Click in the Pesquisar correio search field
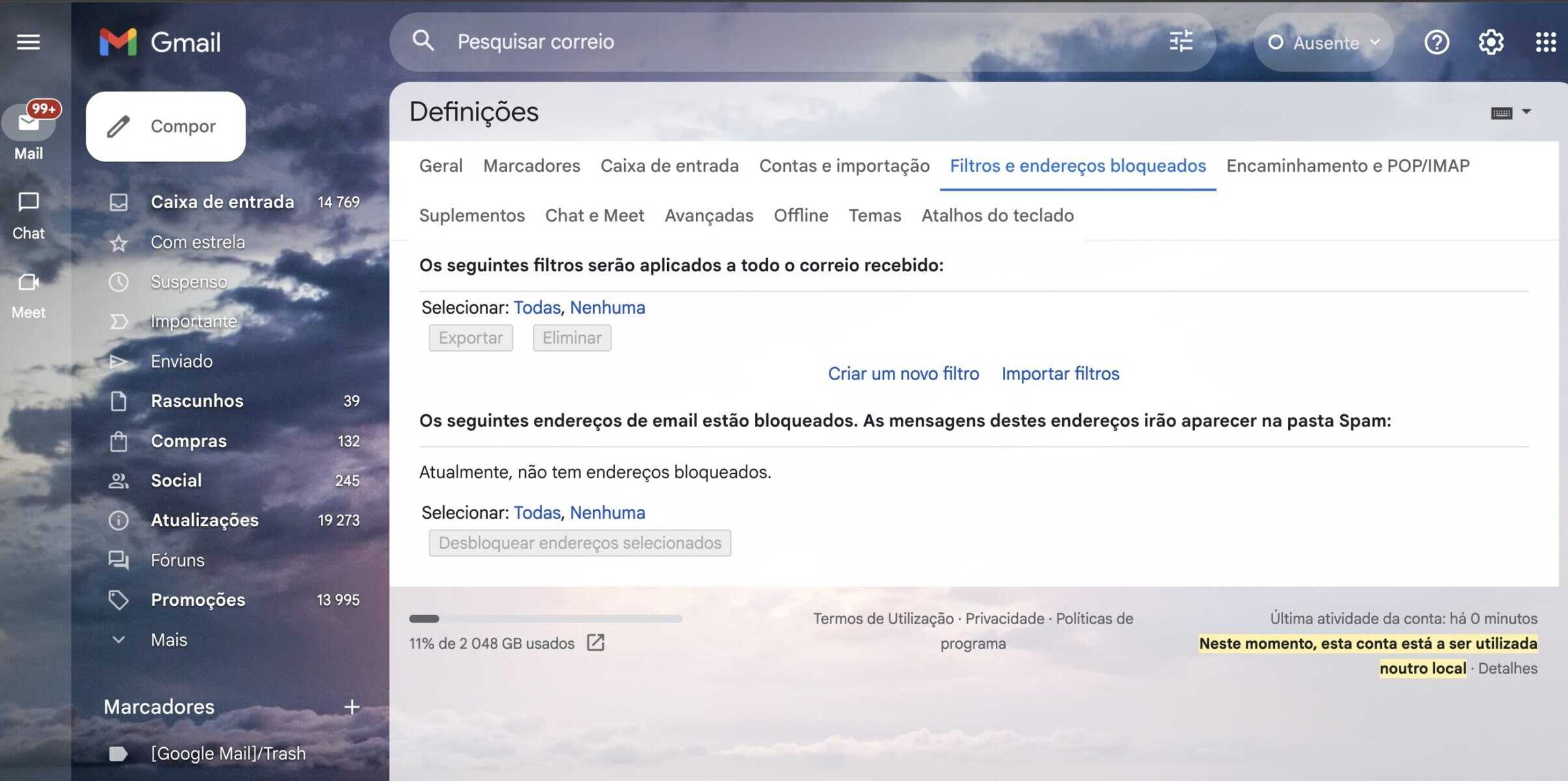1568x781 pixels. [781, 42]
